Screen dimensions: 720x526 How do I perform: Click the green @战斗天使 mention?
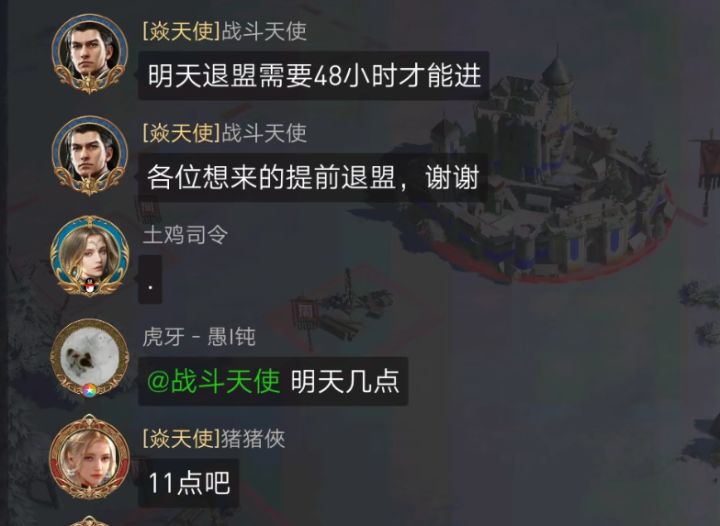(x=214, y=381)
